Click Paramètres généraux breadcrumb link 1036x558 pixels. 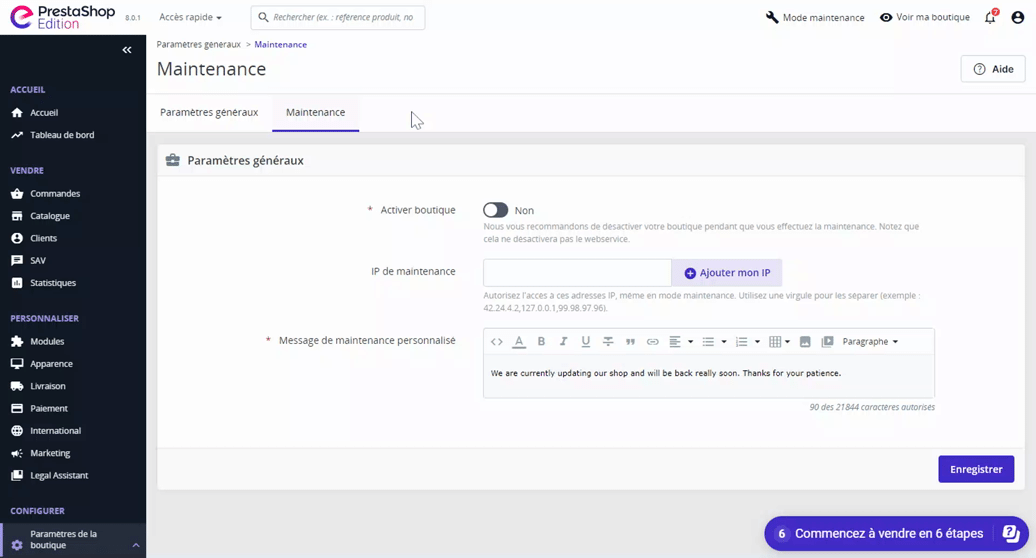198,44
